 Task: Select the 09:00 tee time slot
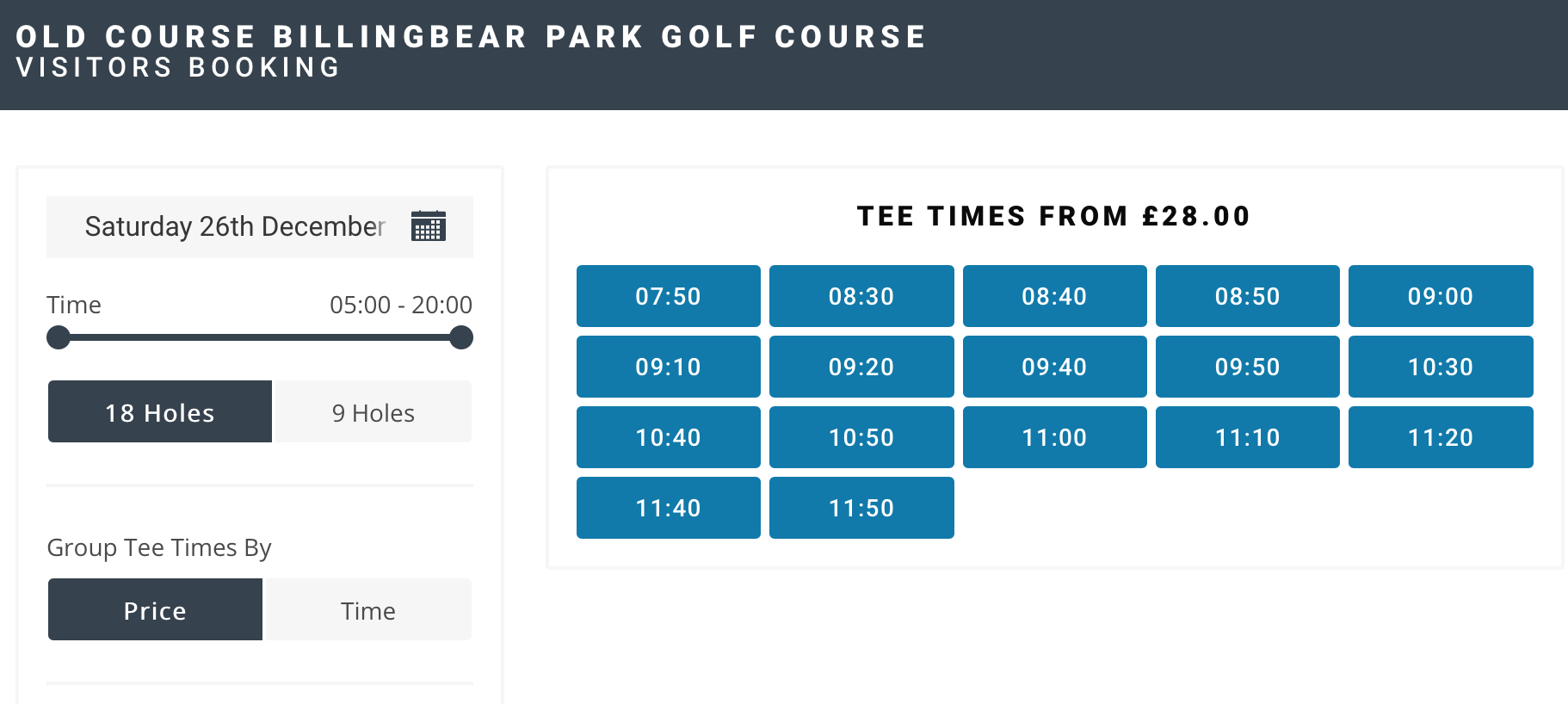point(1441,296)
